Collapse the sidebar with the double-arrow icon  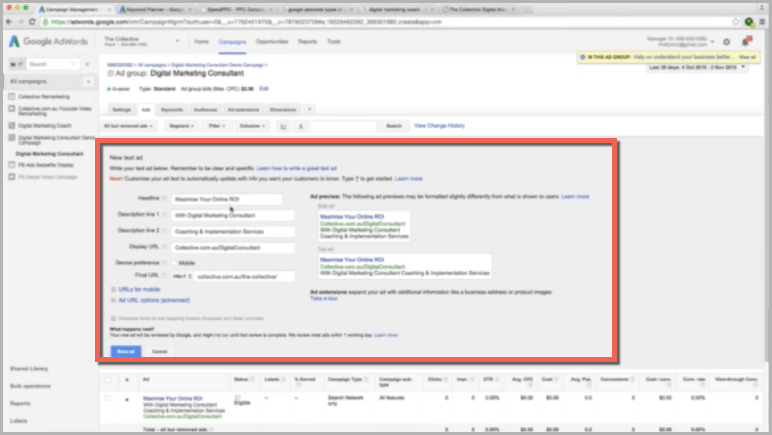(87, 64)
